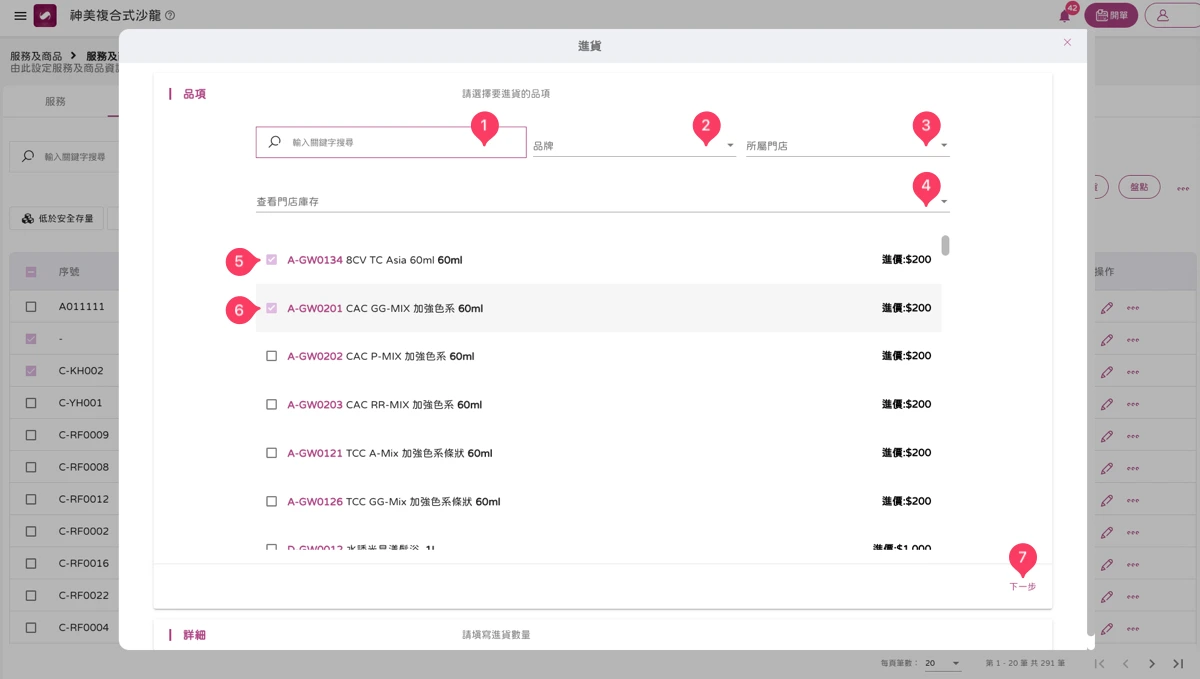Edit row C-RF0002 using pencil icon

click(x=1106, y=531)
